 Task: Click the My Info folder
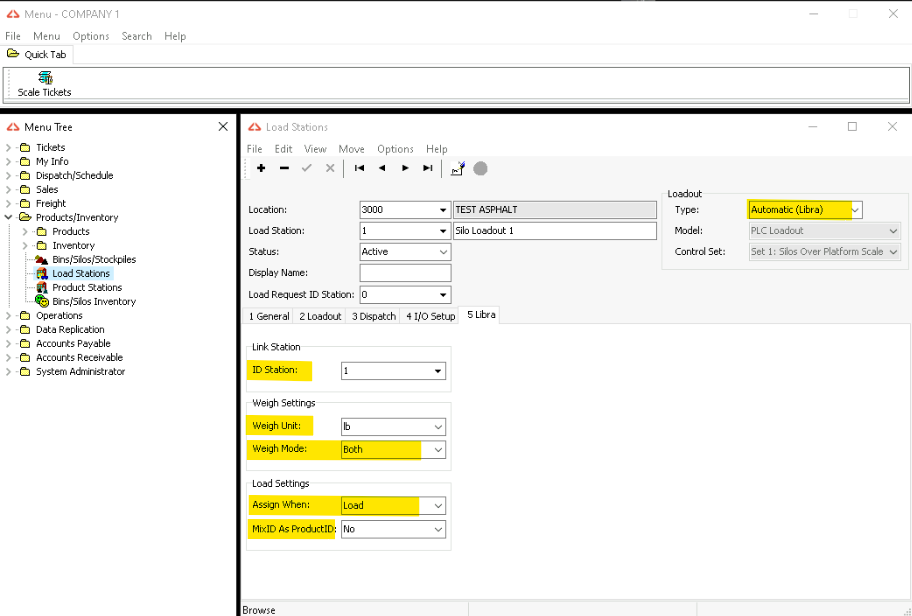click(x=52, y=161)
